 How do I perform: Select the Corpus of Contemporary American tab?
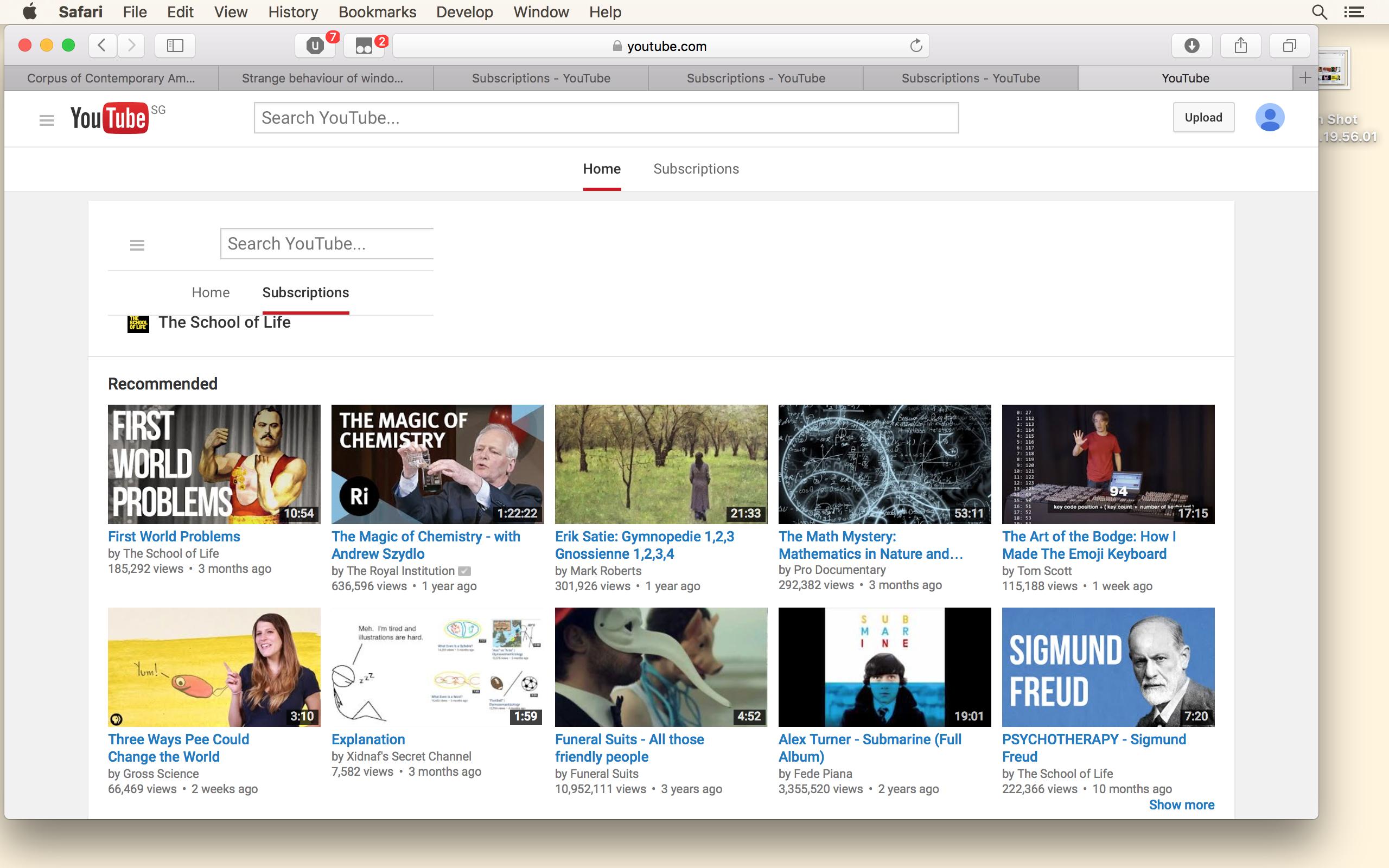click(111, 78)
